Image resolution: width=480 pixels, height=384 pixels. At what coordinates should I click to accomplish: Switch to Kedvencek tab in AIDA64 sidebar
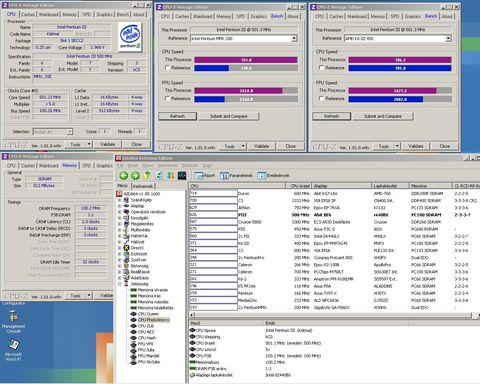pyautogui.click(x=143, y=186)
